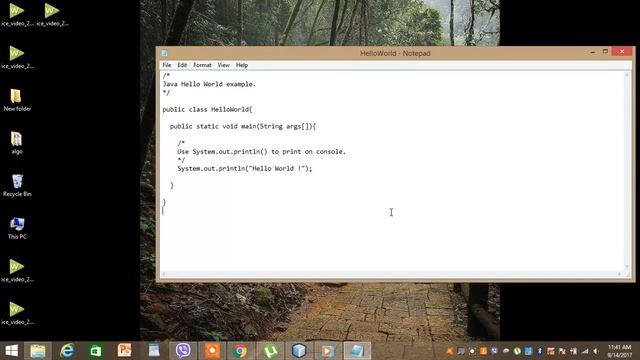Maximize the HelloWorld Notepad window
Image resolution: width=640 pixels, height=360 pixels.
(605, 51)
